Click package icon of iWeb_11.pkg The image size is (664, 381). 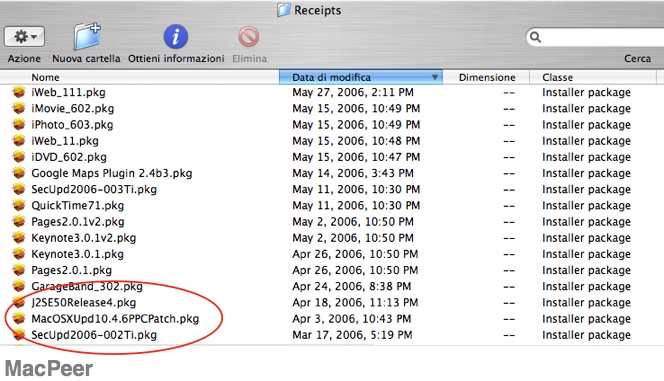coord(19,141)
